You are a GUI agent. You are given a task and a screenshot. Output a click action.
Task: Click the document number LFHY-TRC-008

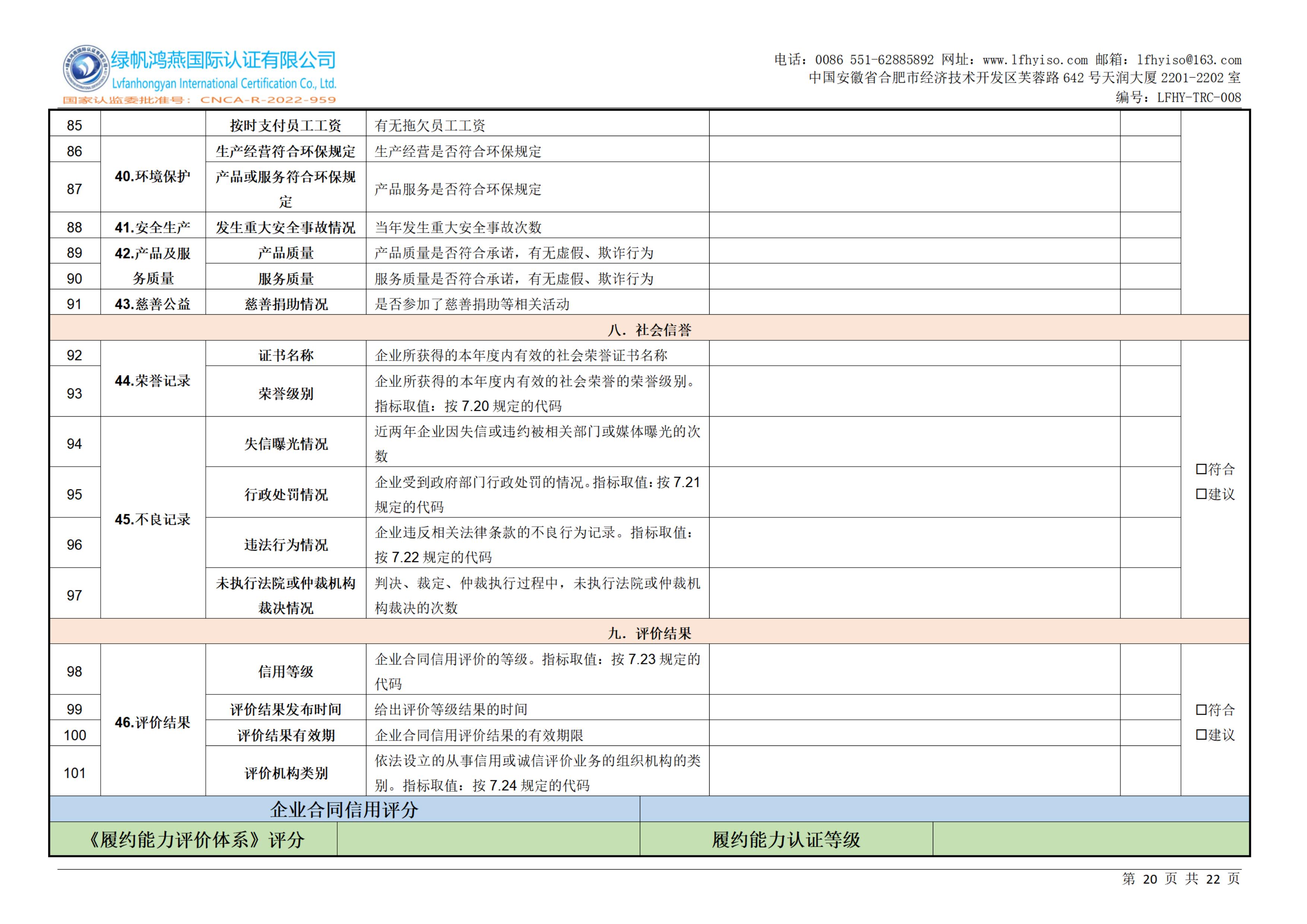[x=1199, y=97]
